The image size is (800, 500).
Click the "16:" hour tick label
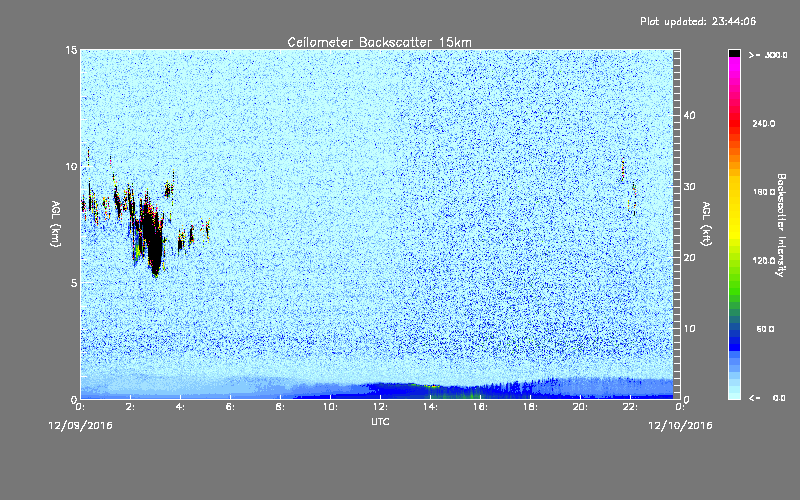[x=480, y=407]
